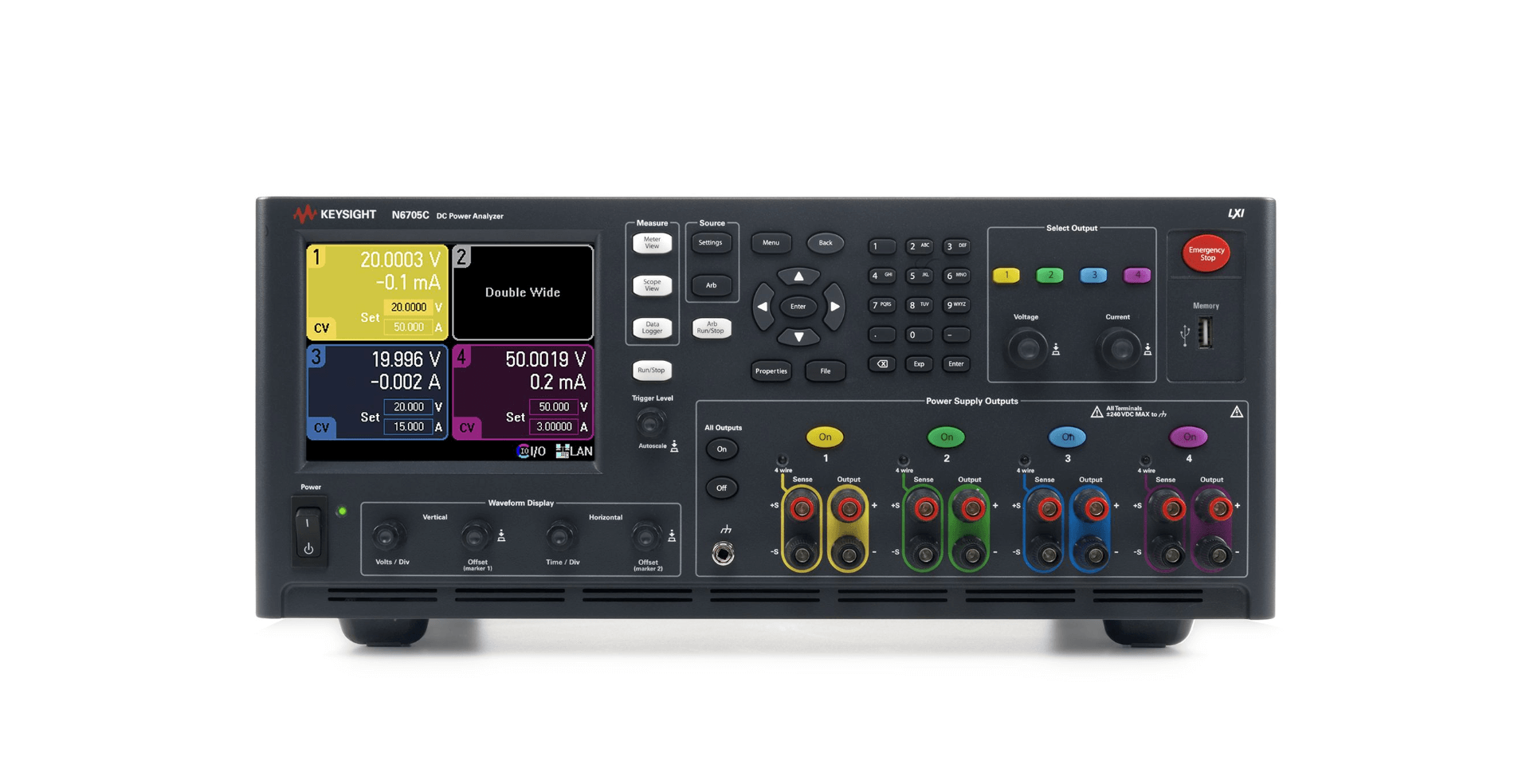Tap numeric key 1
The width and height of the screenshot is (1530, 784).
tap(881, 247)
